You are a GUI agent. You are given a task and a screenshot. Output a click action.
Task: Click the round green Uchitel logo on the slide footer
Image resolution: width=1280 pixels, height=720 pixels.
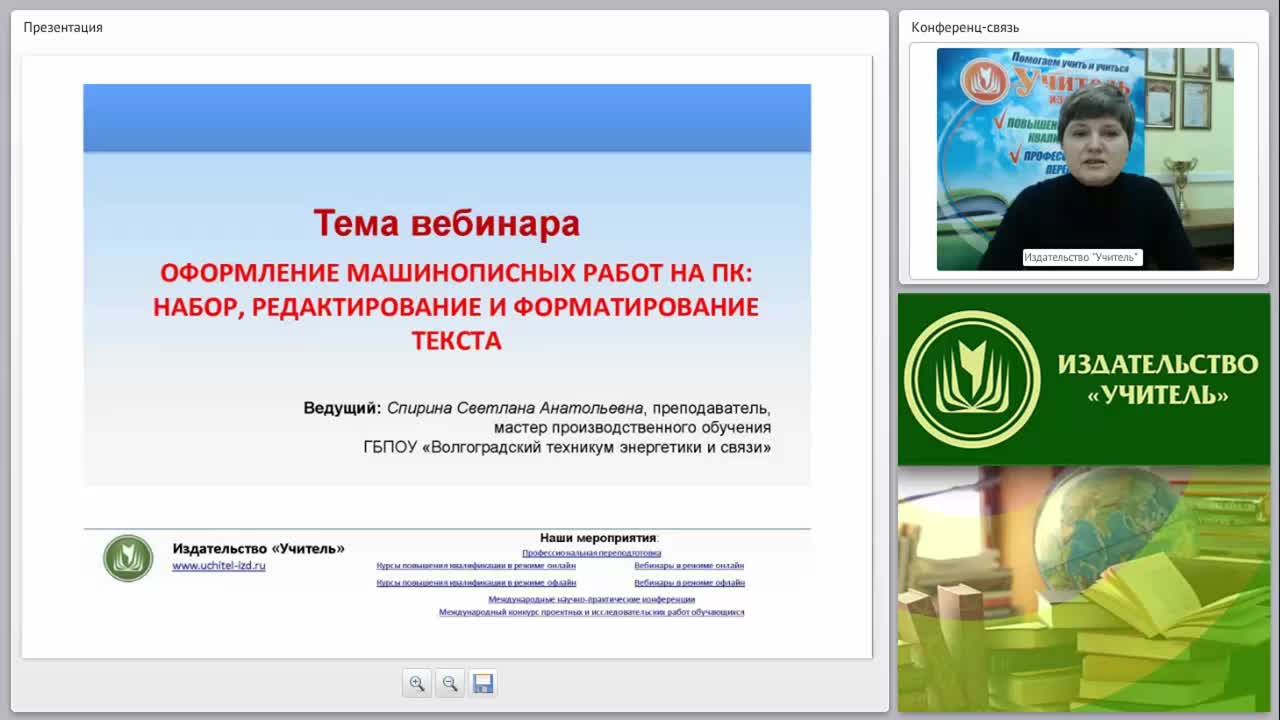(128, 558)
